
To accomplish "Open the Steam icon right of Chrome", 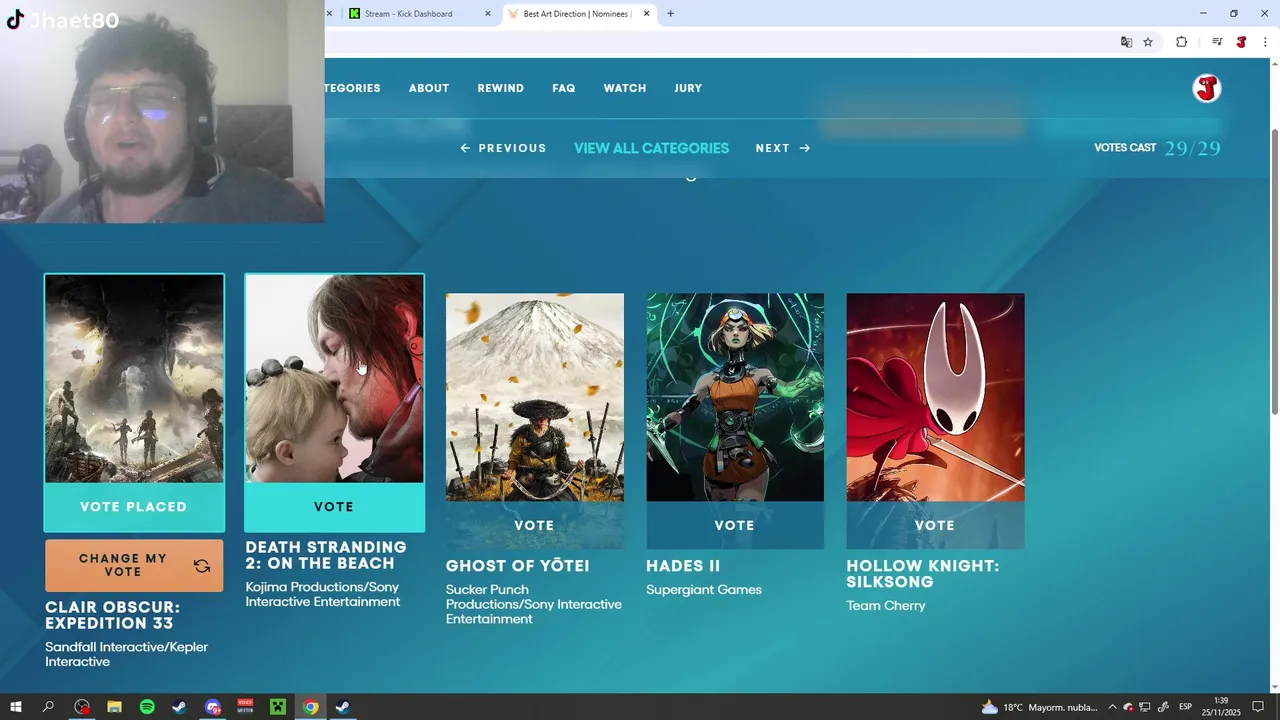I will pyautogui.click(x=342, y=707).
